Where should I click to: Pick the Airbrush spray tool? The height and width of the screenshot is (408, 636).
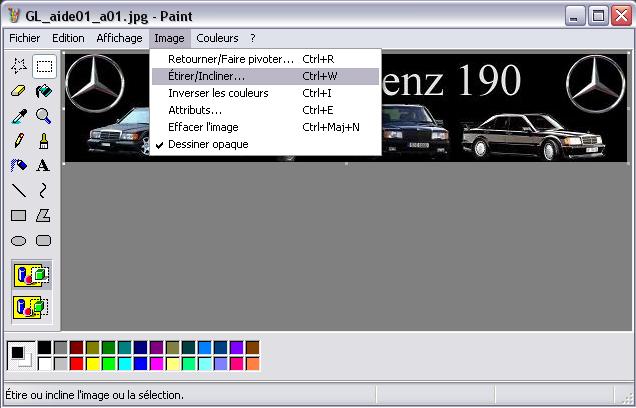coord(19,165)
